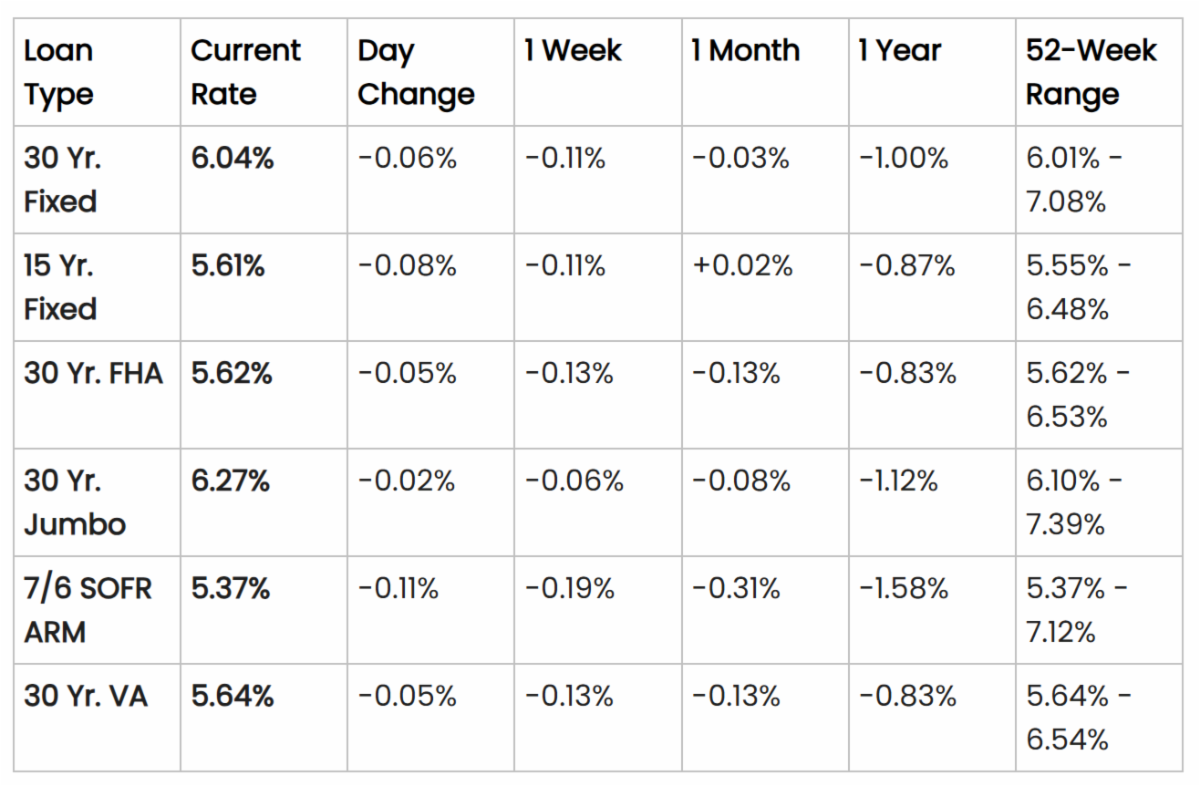Select the 30 Yr. Fixed row label
The height and width of the screenshot is (786, 1200).
click(x=61, y=180)
